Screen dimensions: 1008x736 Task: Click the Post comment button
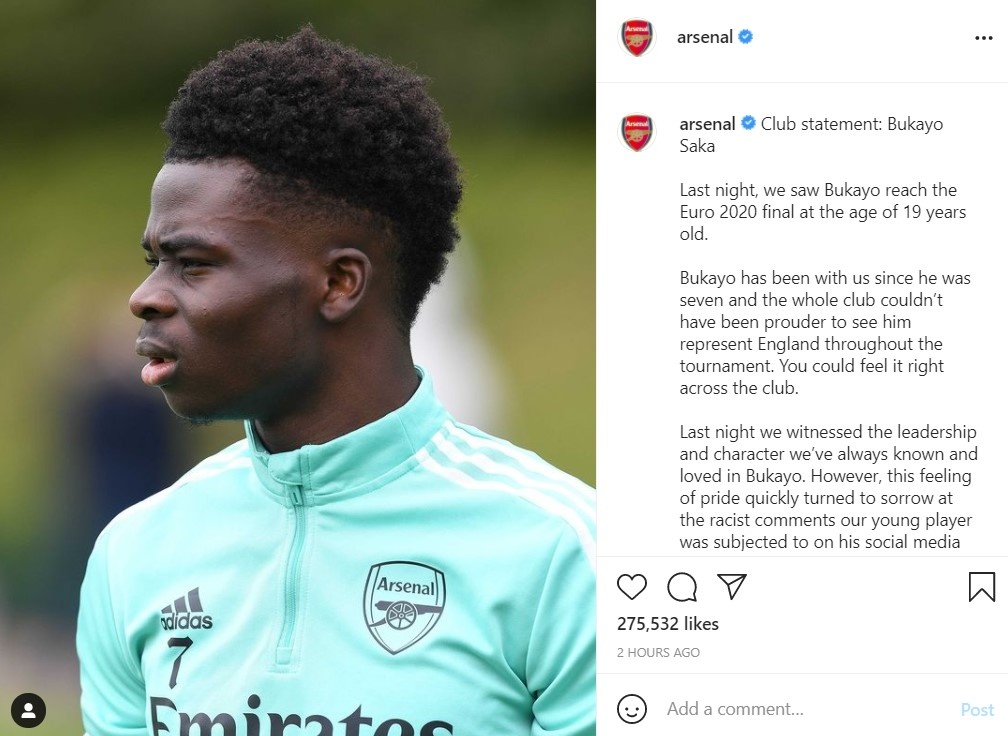(x=977, y=710)
